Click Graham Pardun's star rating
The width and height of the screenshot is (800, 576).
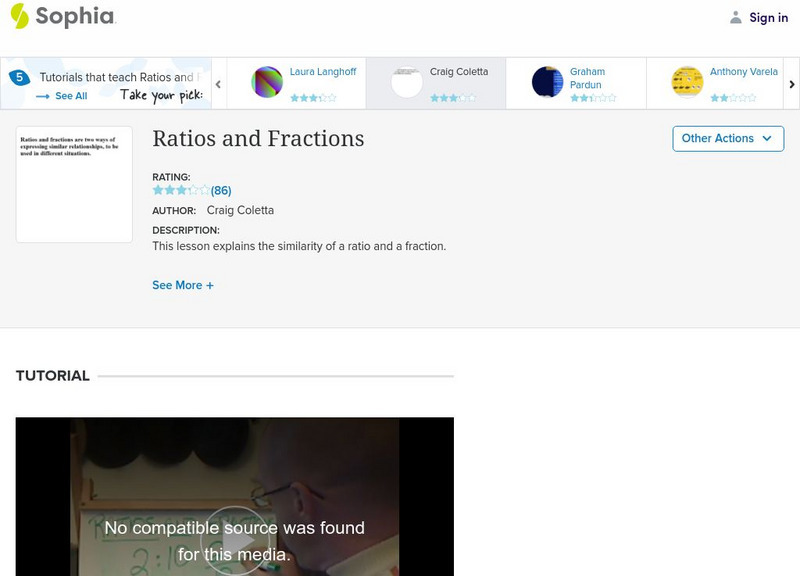click(593, 98)
